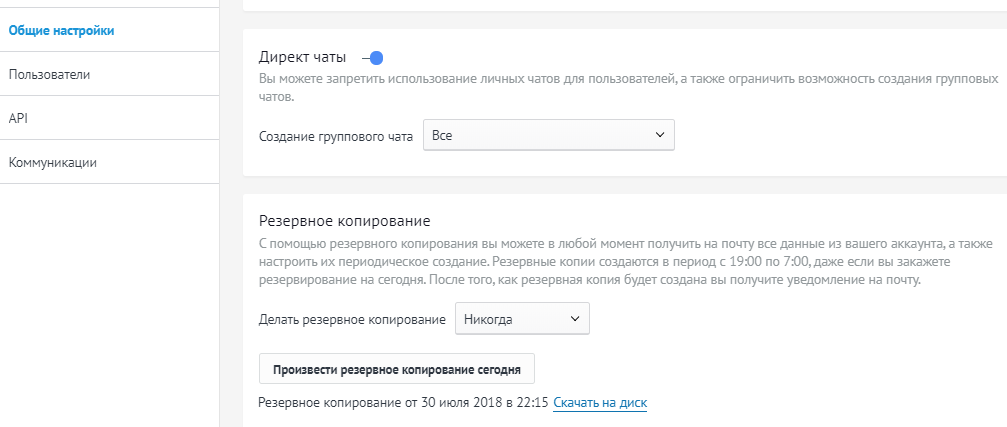
Task: Open the Создание группового чата dropdown showing Все
Action: [x=548, y=135]
